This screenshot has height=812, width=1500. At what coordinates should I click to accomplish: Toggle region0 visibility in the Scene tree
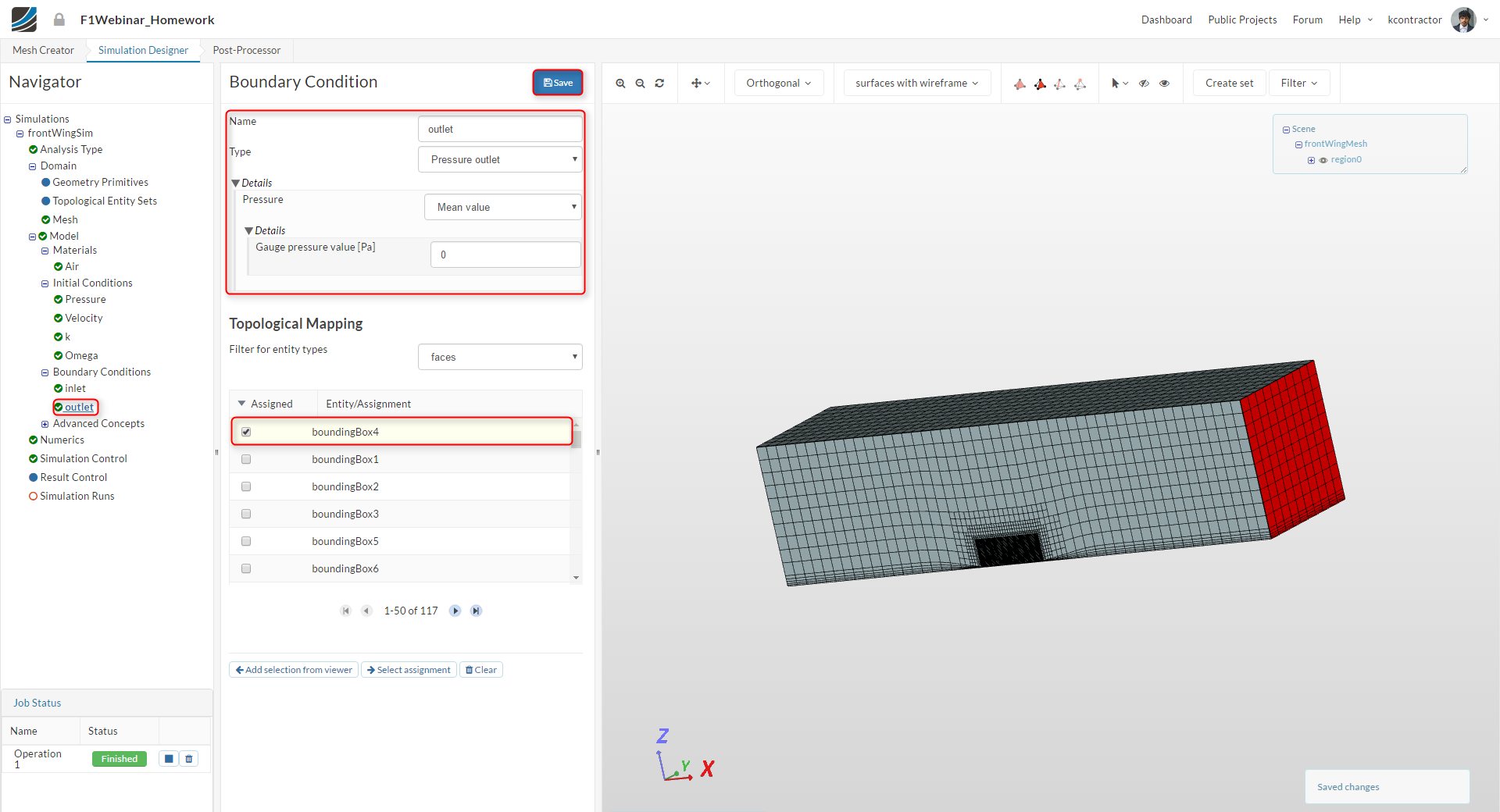click(1323, 160)
